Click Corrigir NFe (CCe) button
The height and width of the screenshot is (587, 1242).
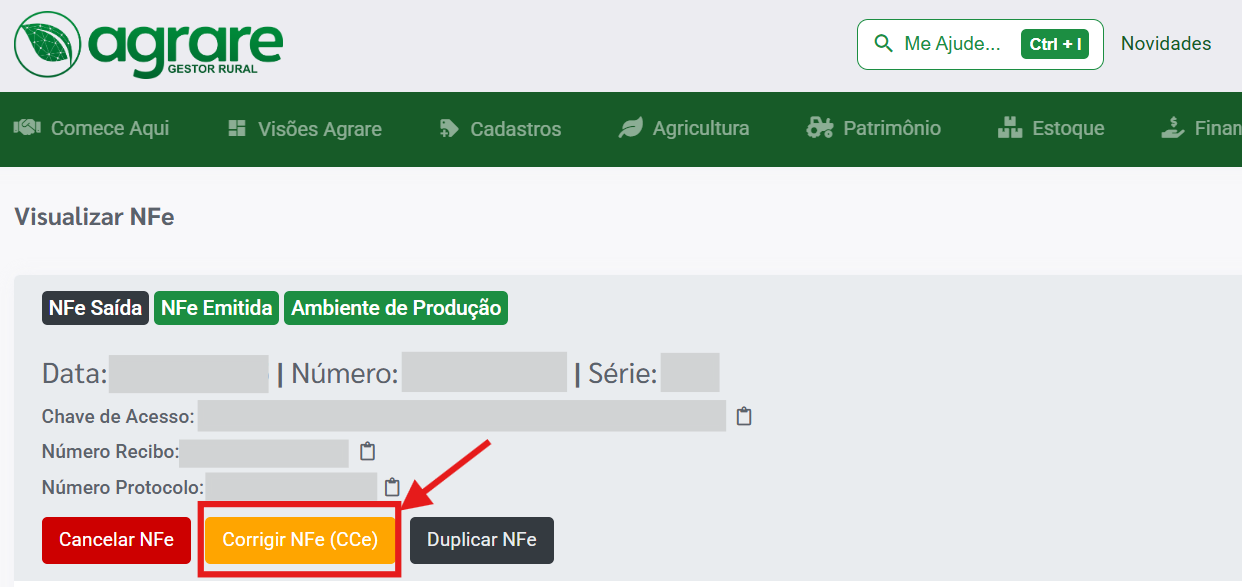(300, 540)
